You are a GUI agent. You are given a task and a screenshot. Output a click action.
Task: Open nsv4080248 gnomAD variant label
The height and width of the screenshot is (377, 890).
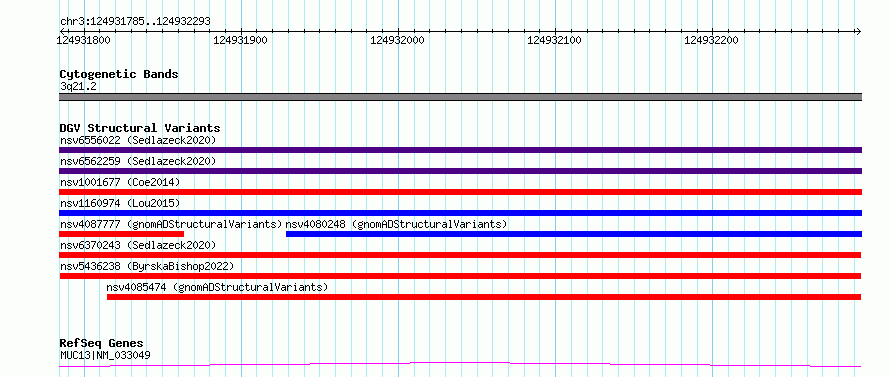click(x=396, y=224)
